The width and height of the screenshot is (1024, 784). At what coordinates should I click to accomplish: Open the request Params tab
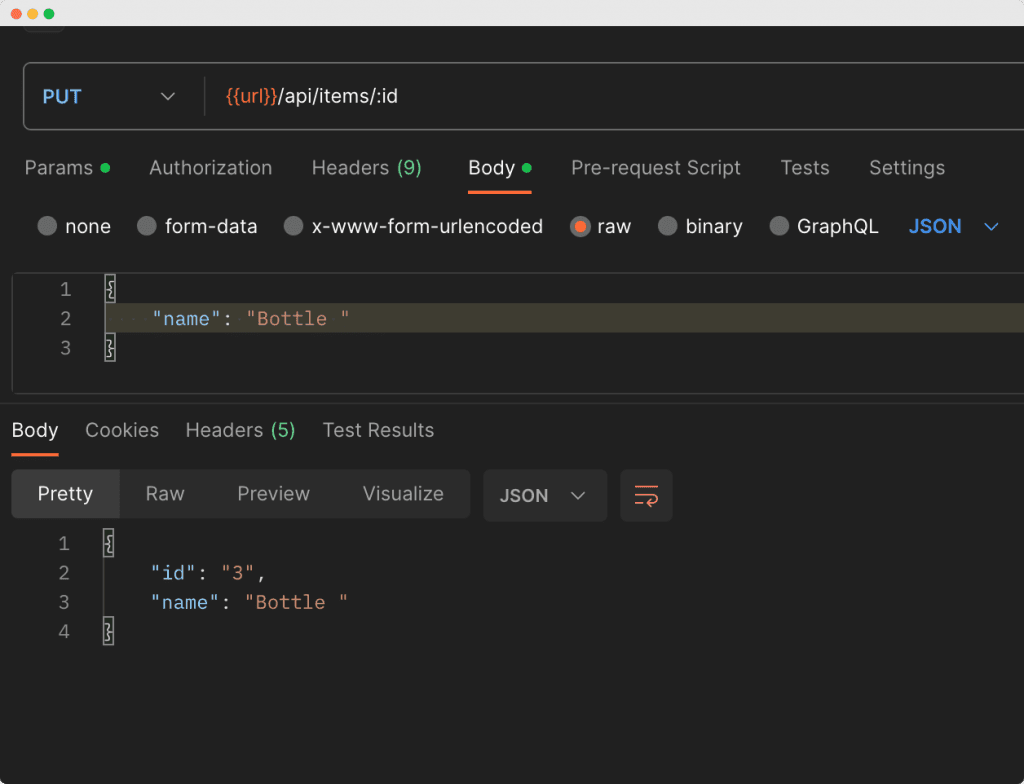point(67,168)
